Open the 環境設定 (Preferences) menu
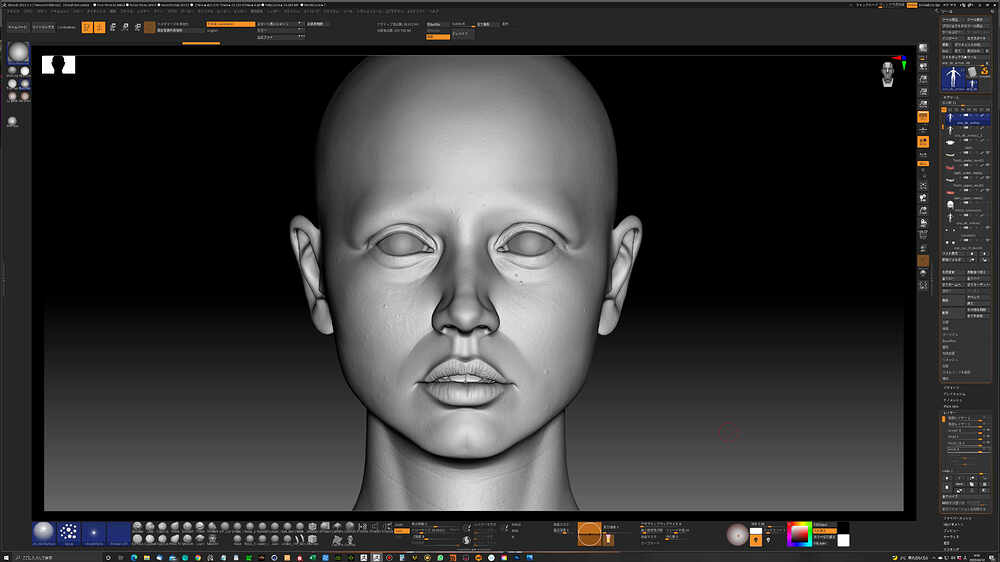 coord(256,11)
